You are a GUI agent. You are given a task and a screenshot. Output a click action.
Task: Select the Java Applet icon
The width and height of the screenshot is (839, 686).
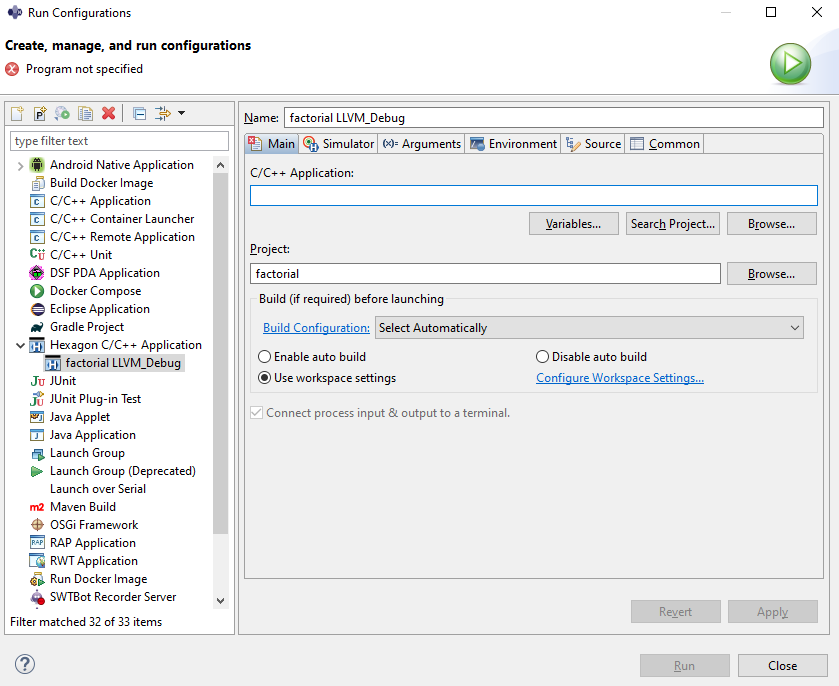pyautogui.click(x=37, y=417)
